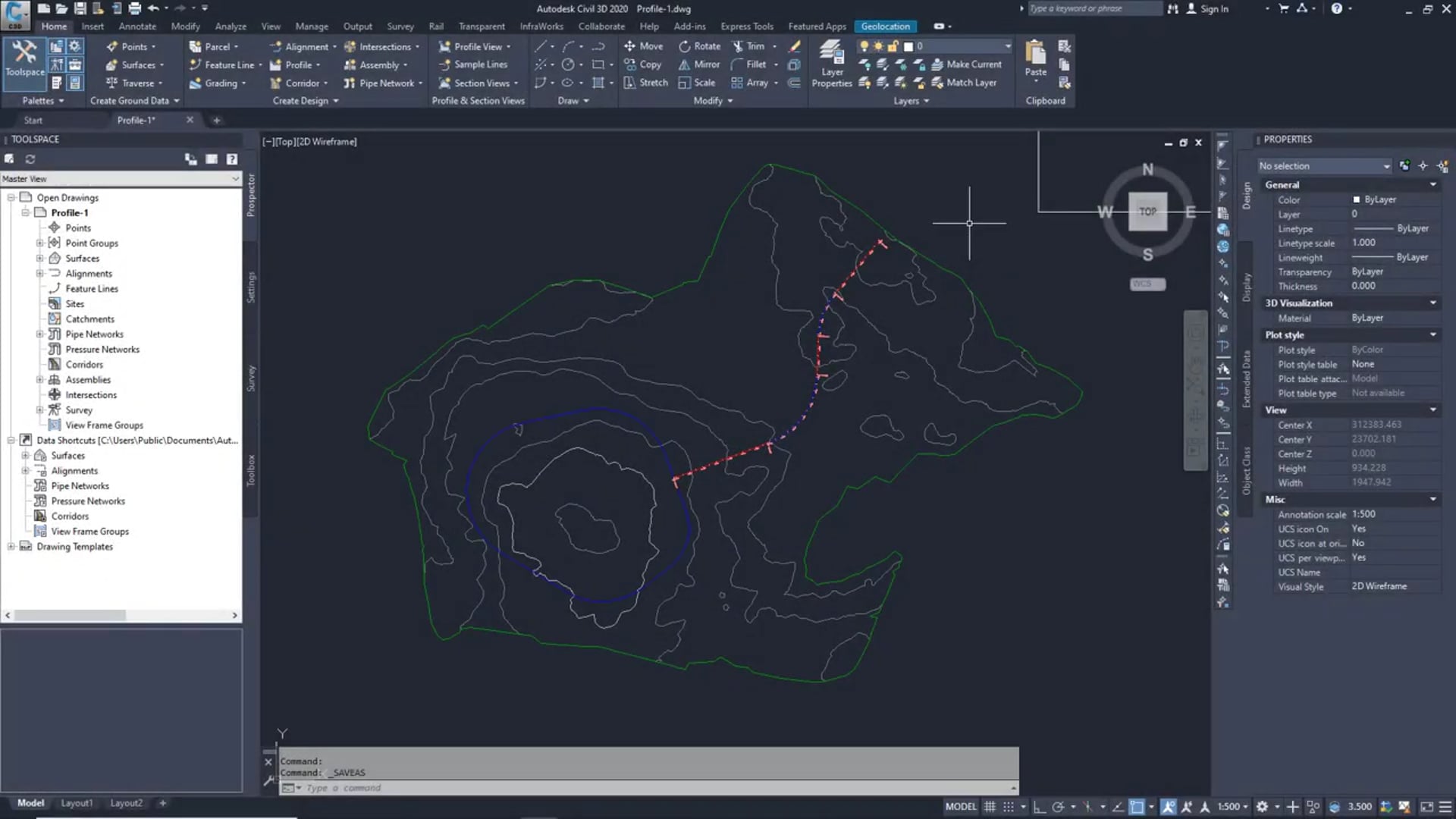Select the Stretch modify tool

pyautogui.click(x=646, y=83)
